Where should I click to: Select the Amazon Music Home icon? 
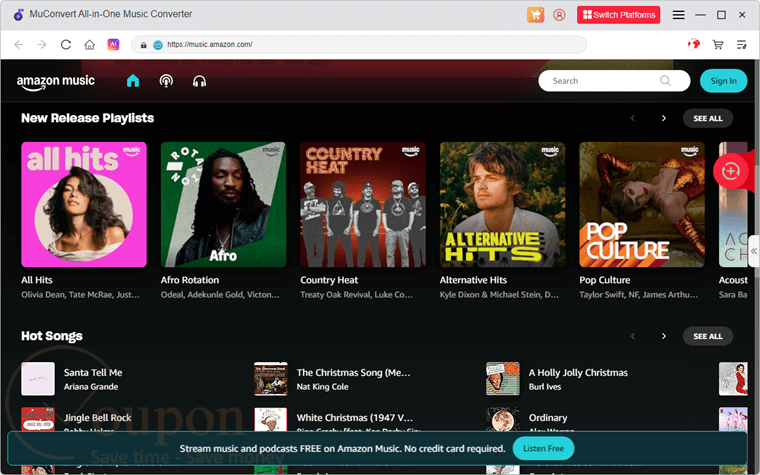(133, 81)
